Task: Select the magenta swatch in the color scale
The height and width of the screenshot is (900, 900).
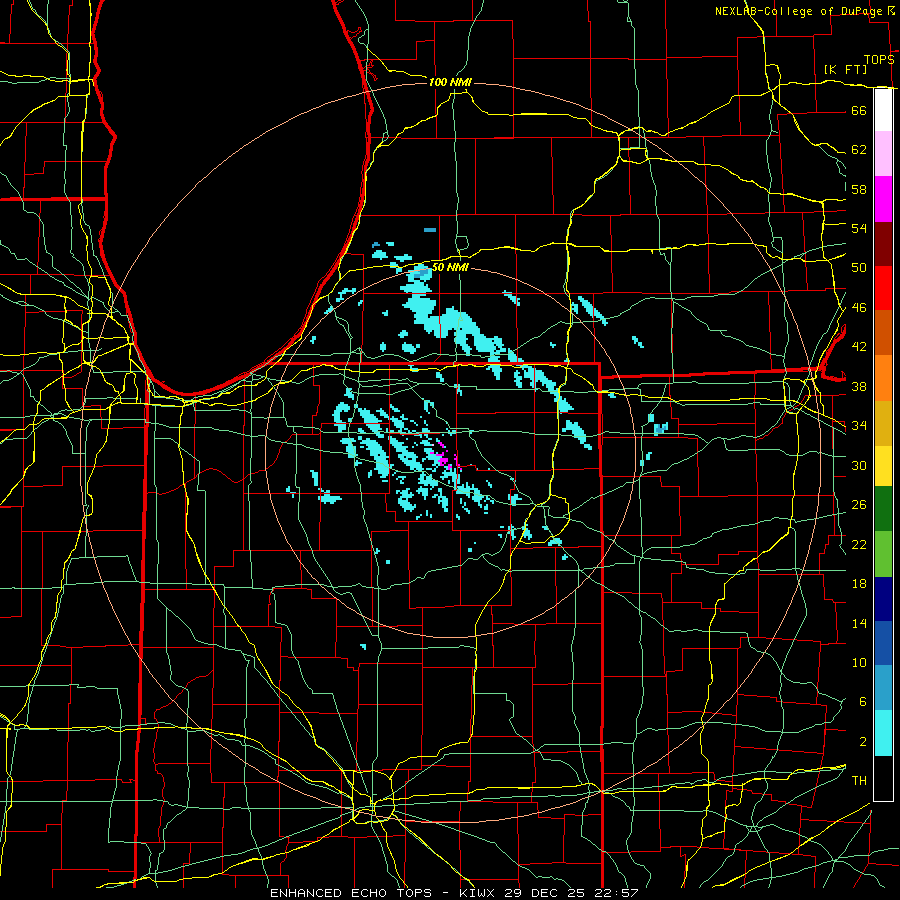Action: coord(883,199)
